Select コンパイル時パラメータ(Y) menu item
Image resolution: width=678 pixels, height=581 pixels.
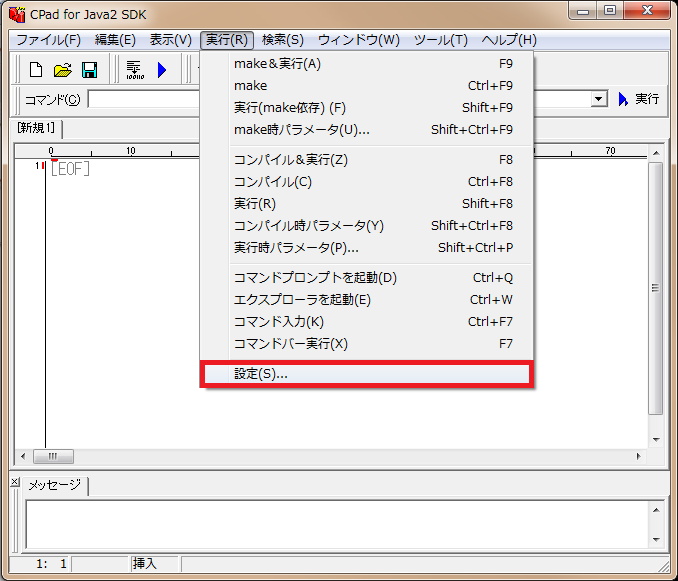point(367,226)
